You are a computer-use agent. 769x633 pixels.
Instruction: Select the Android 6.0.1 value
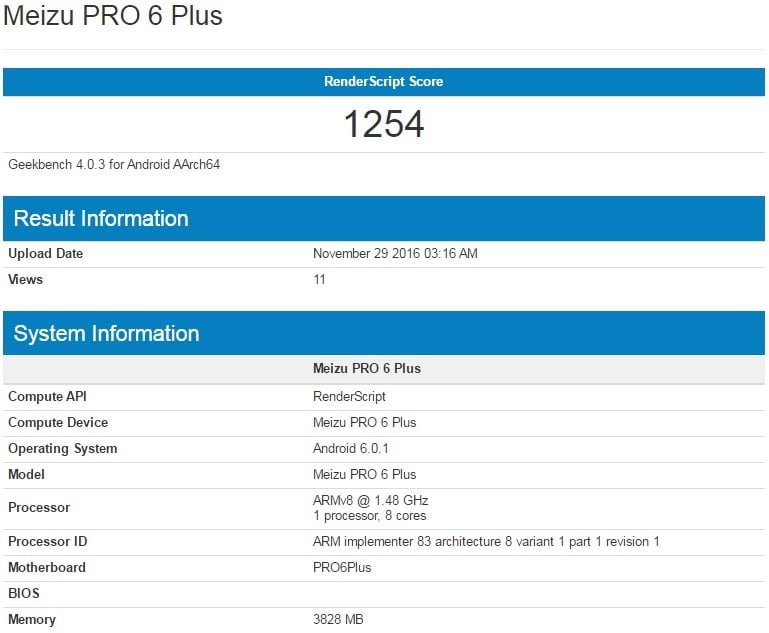point(351,448)
